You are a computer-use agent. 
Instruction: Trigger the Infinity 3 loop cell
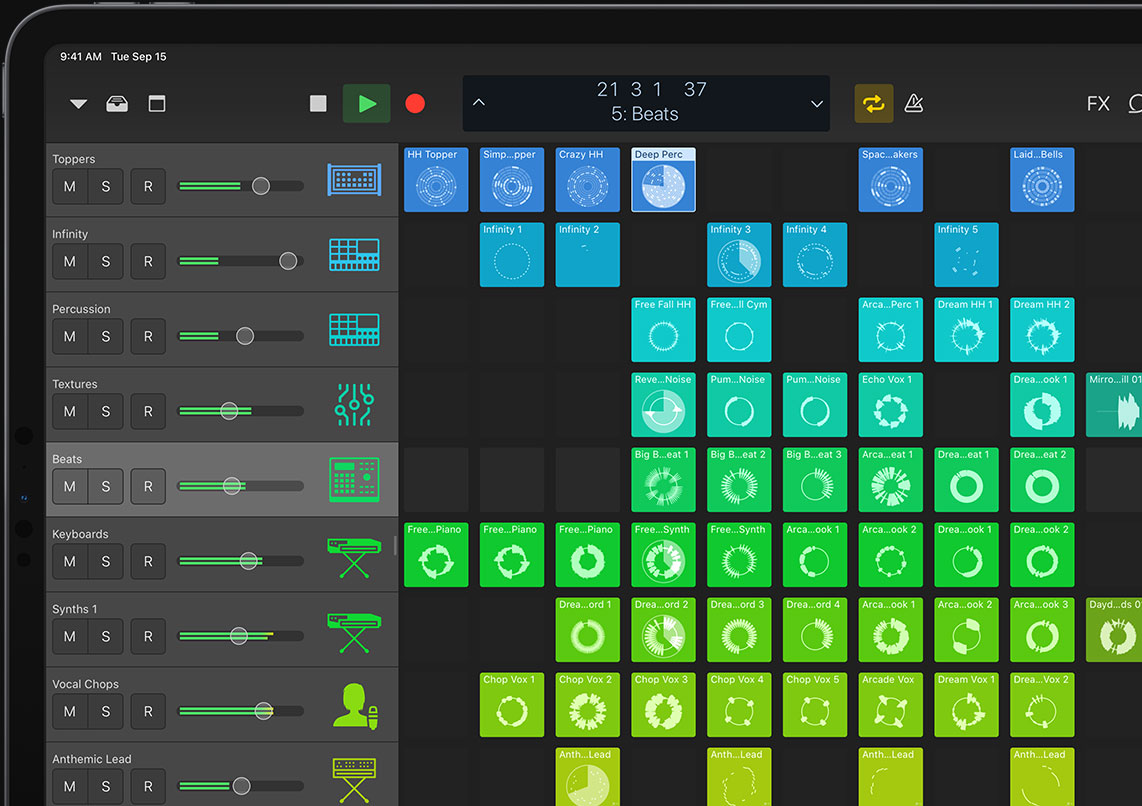pos(739,255)
